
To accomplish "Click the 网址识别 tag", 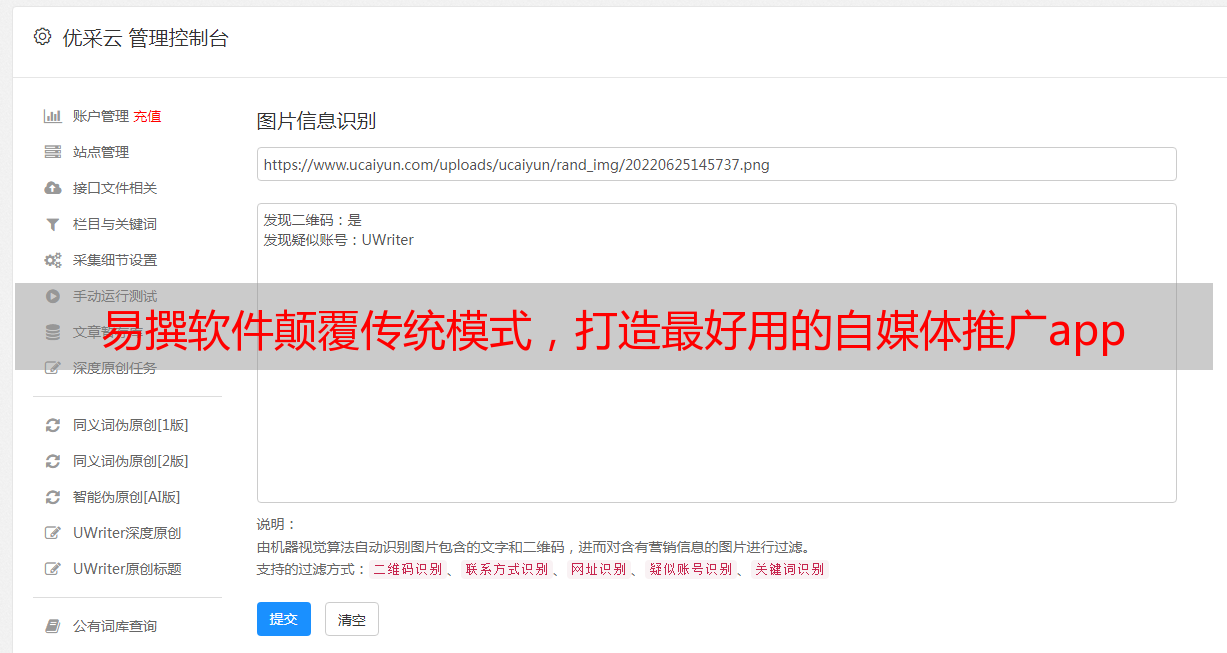I will click(x=598, y=569).
